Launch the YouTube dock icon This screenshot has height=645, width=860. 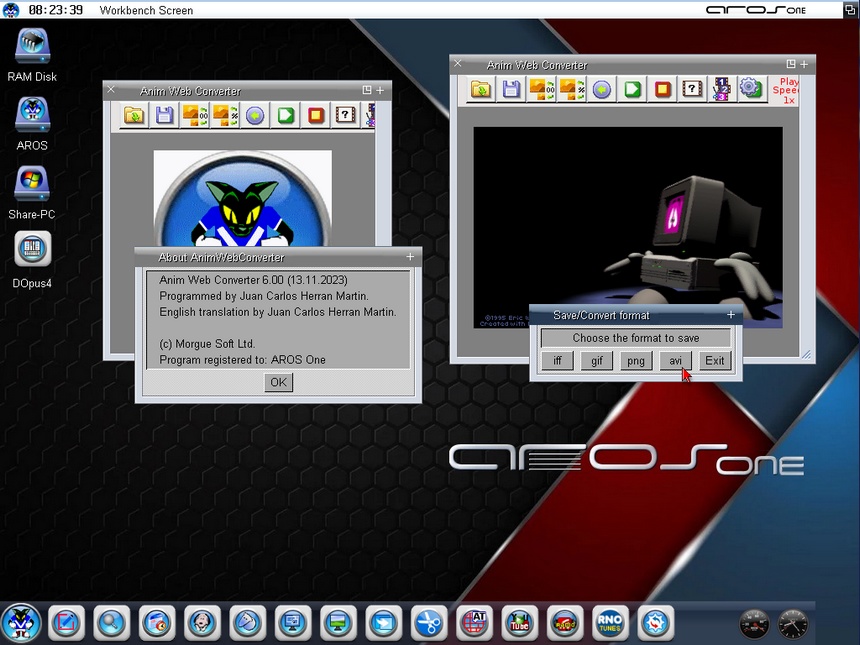(x=519, y=623)
